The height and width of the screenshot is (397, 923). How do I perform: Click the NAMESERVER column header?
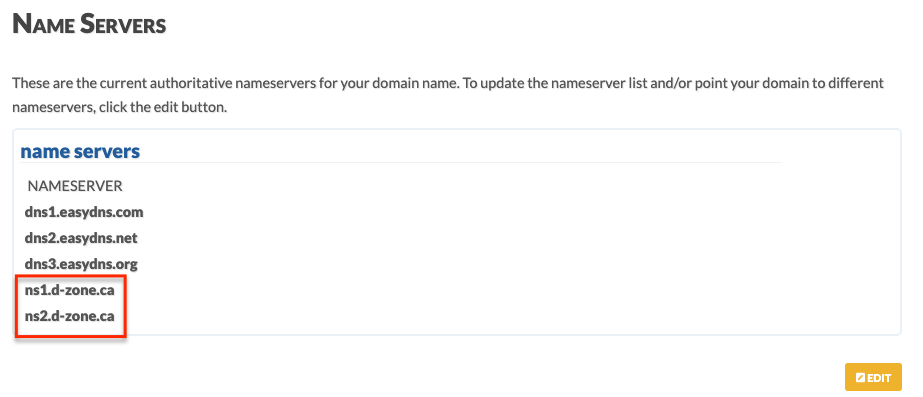click(75, 186)
